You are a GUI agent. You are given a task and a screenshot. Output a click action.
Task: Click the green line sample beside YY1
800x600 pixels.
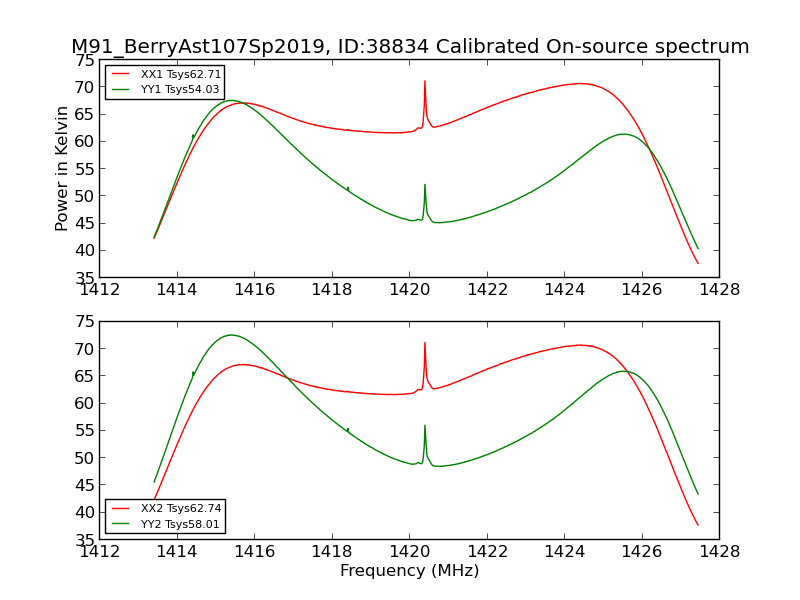120,89
